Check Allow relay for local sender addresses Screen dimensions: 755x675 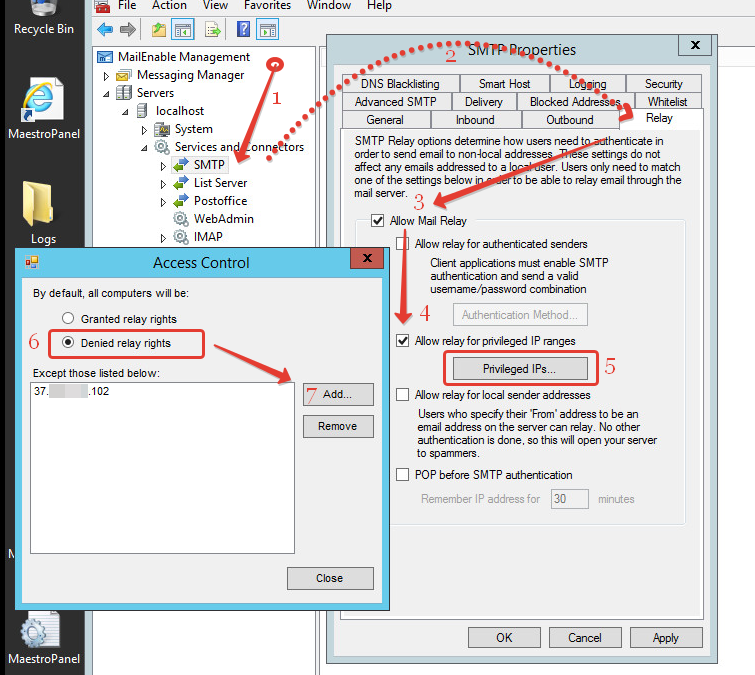[x=403, y=395]
